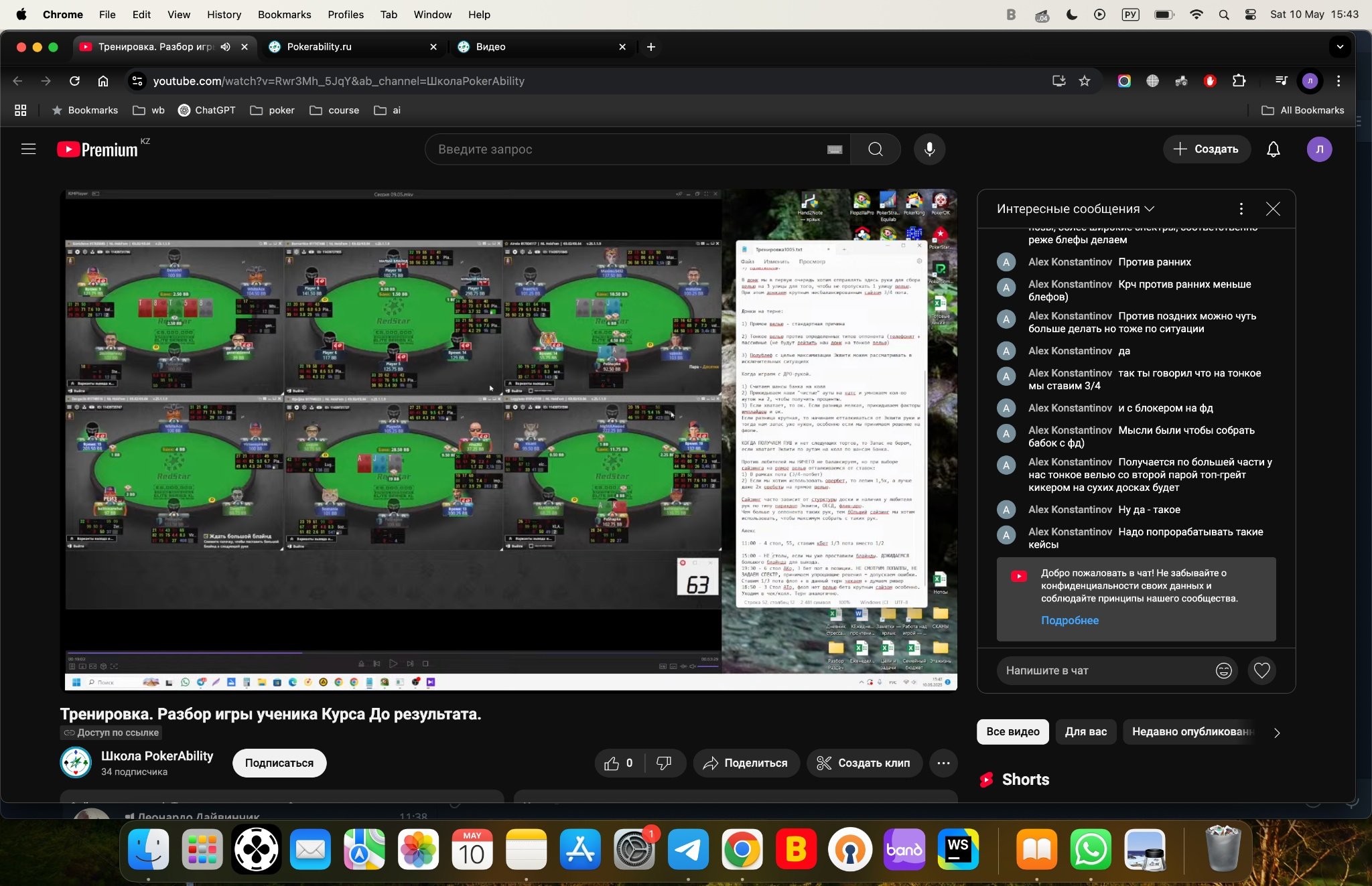Viewport: 1372px width, 886px height.
Task: Click the Chrome address bar URL
Action: pos(338,81)
